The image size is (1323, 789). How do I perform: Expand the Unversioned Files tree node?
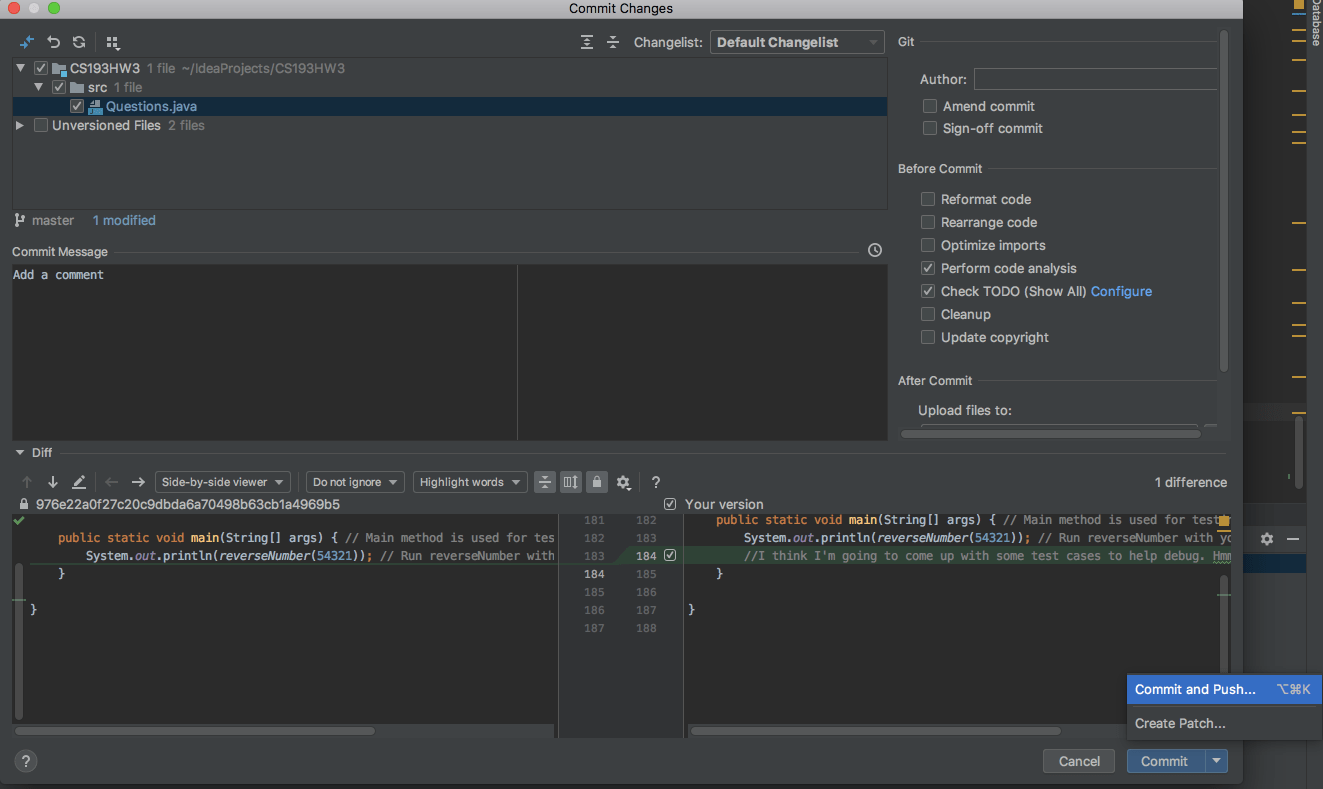click(20, 125)
